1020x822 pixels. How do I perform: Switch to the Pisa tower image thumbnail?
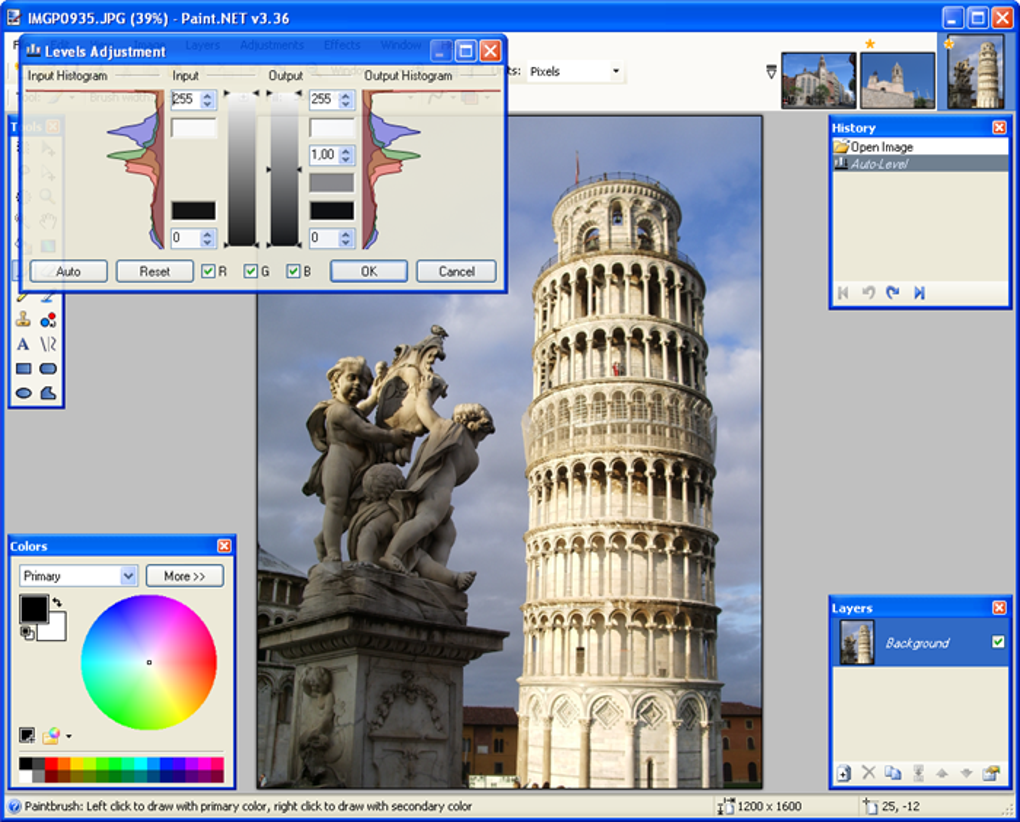coord(976,73)
